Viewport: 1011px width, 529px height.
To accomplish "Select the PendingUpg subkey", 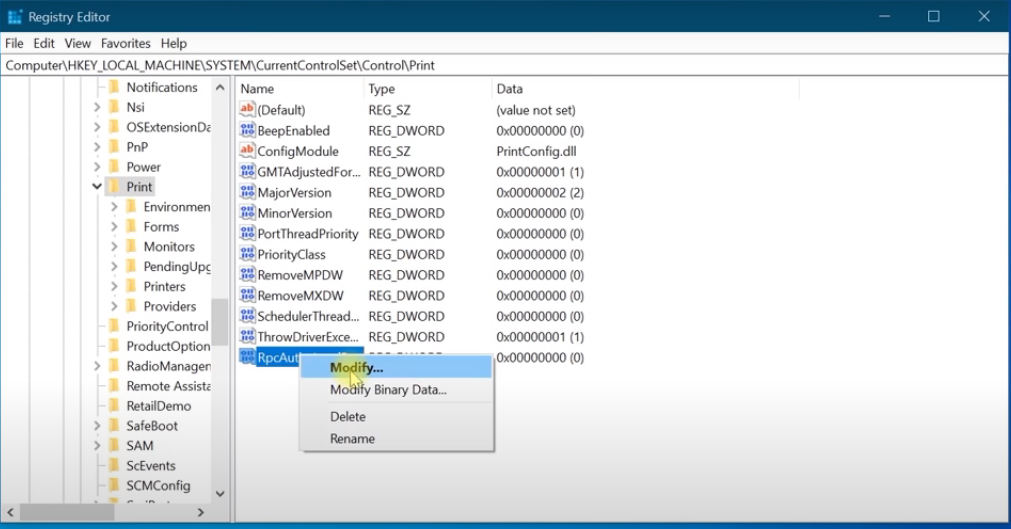I will tap(177, 266).
